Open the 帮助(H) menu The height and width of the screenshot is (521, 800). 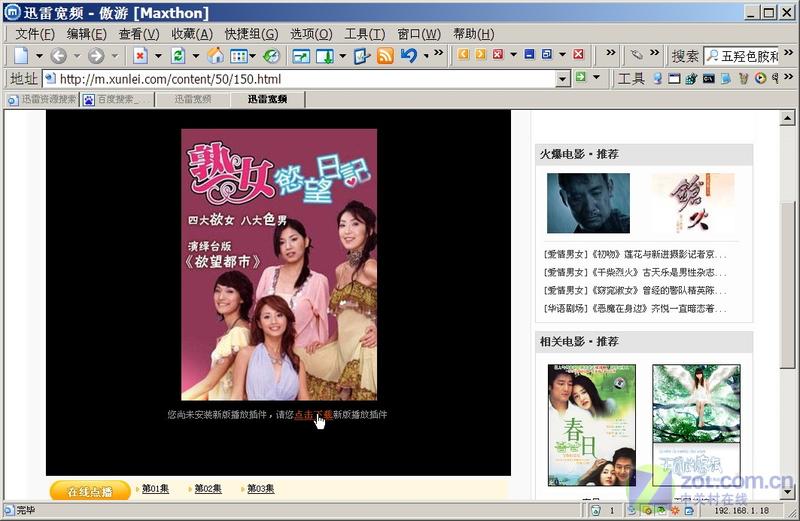coord(473,34)
